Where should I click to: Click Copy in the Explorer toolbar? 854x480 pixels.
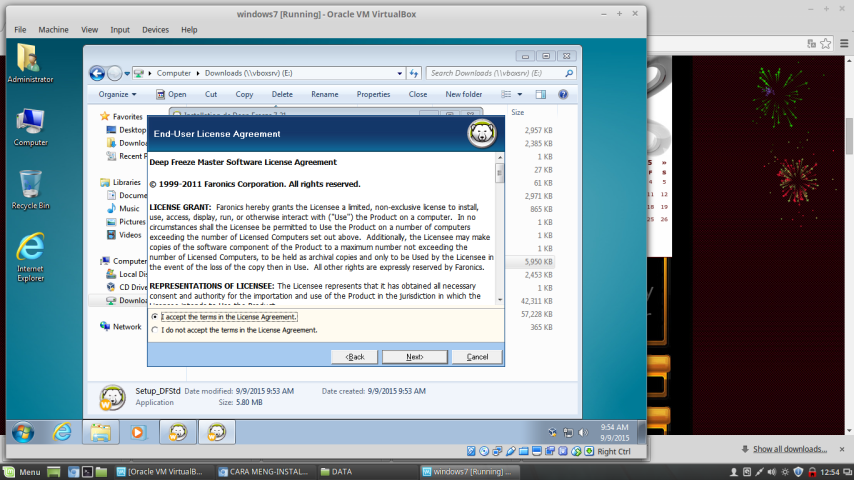pyautogui.click(x=244, y=94)
